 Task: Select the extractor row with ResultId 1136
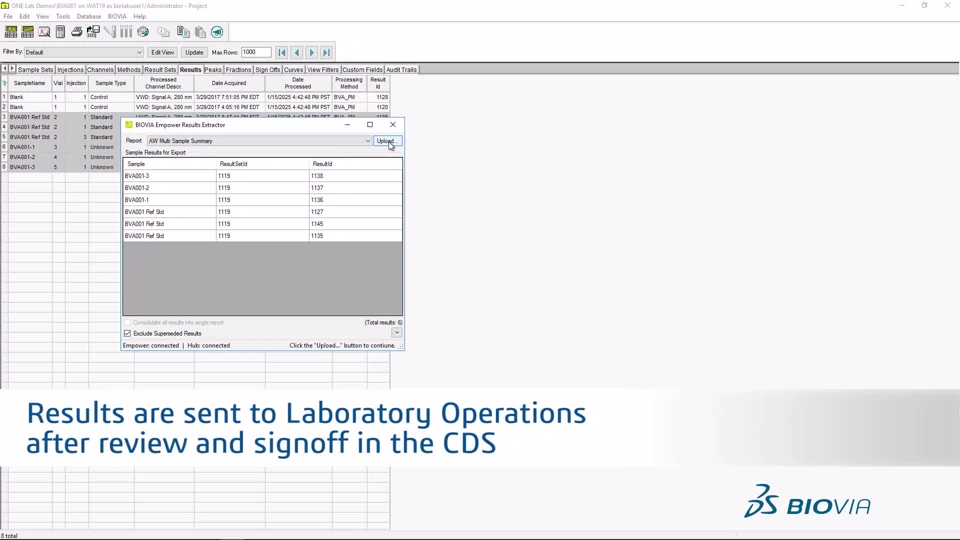263,200
